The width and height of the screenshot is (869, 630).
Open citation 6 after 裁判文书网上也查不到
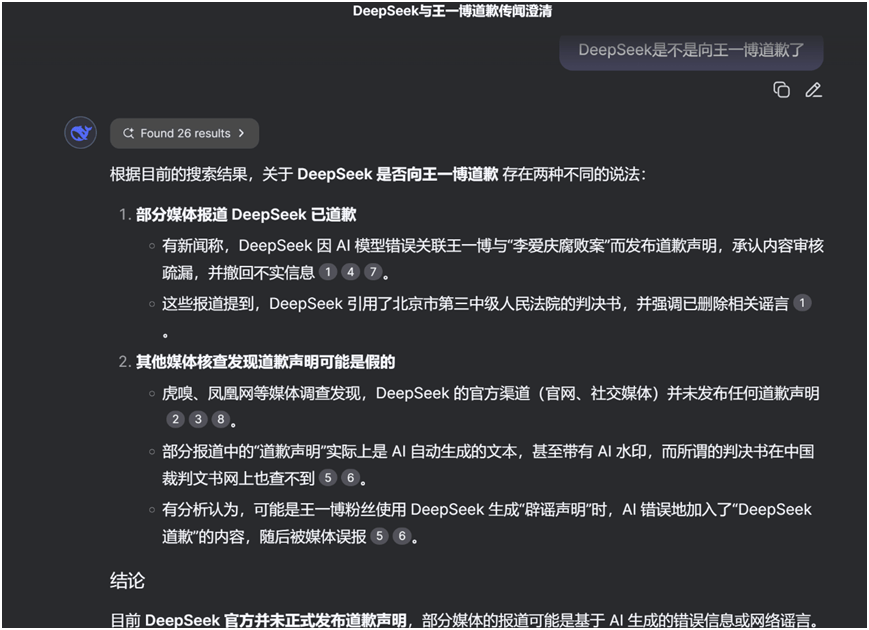350,478
